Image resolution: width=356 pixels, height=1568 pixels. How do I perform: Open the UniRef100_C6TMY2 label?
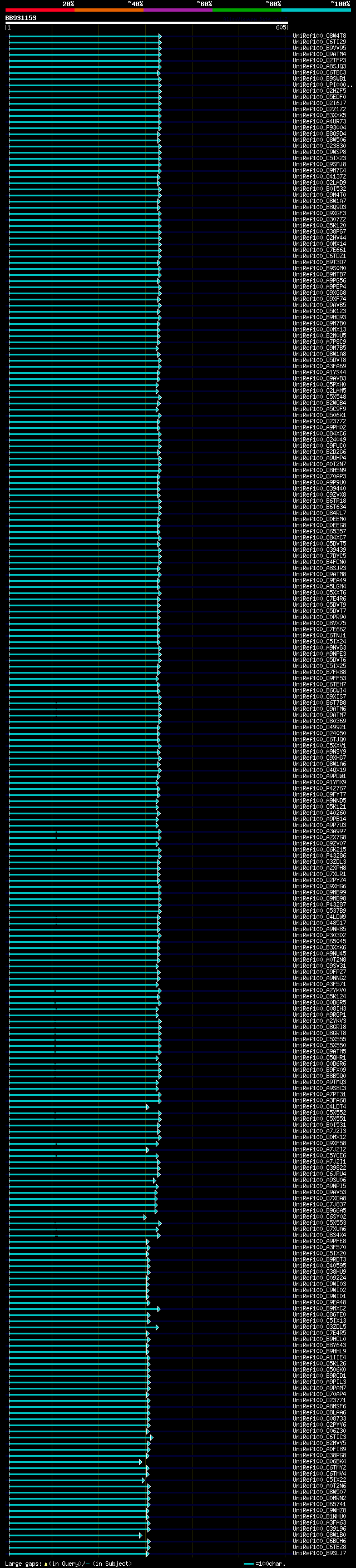point(319,1467)
